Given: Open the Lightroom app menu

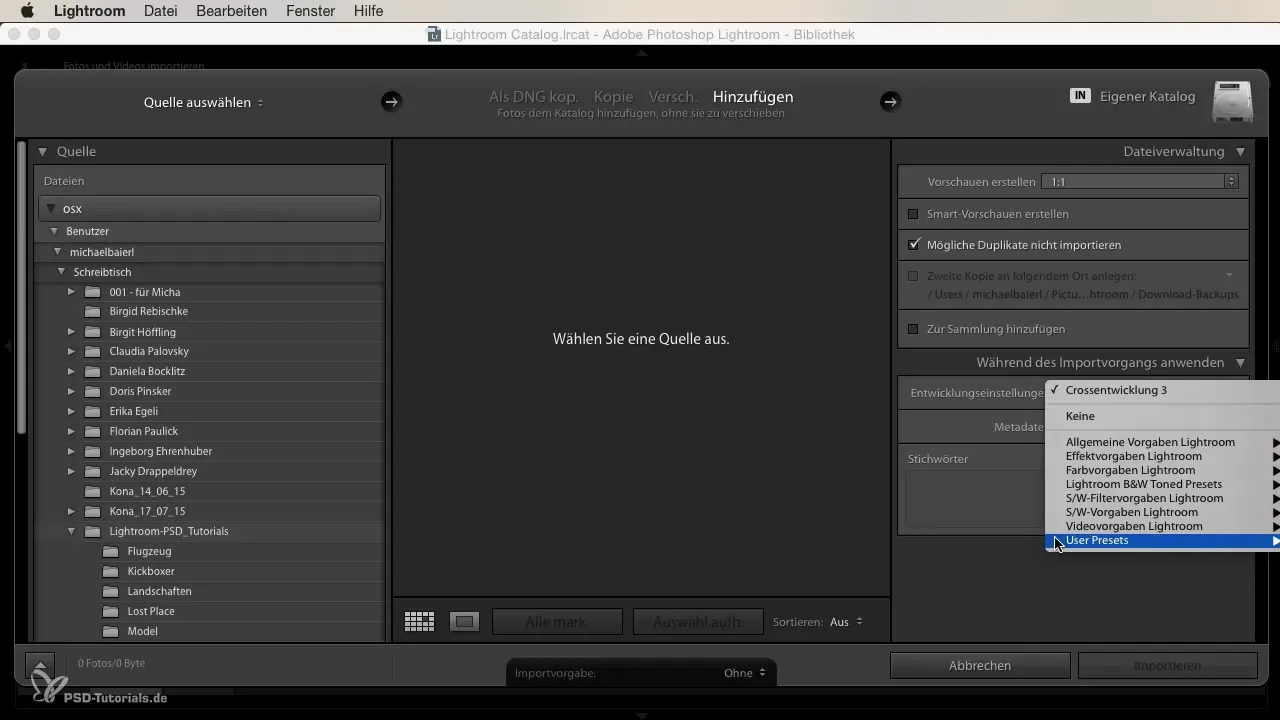Looking at the screenshot, I should point(89,11).
